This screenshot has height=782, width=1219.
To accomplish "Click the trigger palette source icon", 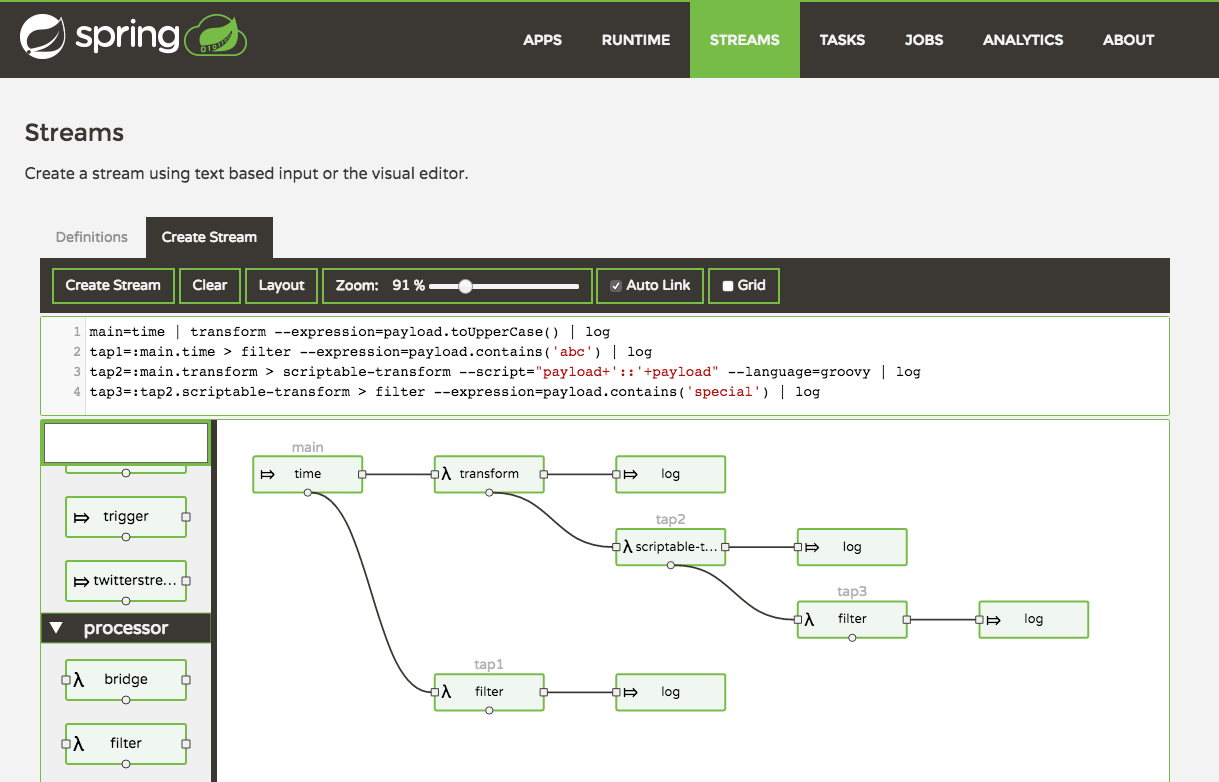I will point(82,518).
